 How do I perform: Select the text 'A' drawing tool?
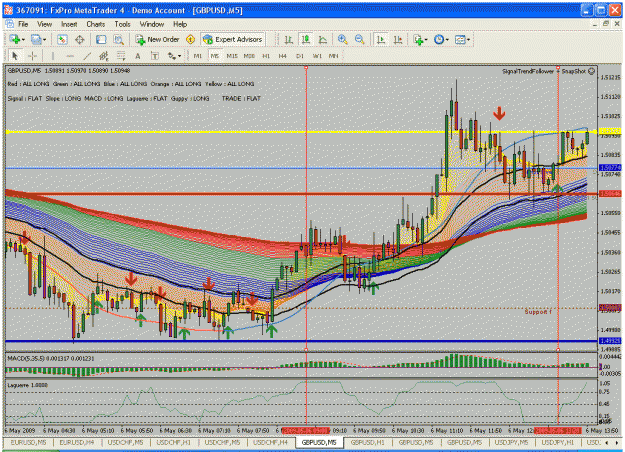tap(138, 56)
